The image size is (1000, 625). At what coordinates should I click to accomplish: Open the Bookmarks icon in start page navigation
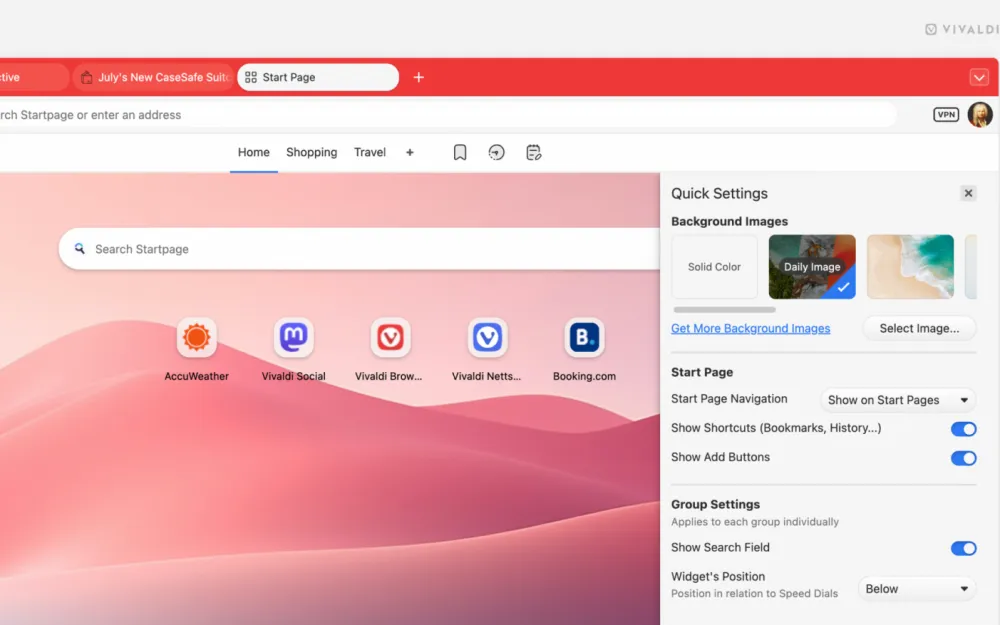[460, 153]
